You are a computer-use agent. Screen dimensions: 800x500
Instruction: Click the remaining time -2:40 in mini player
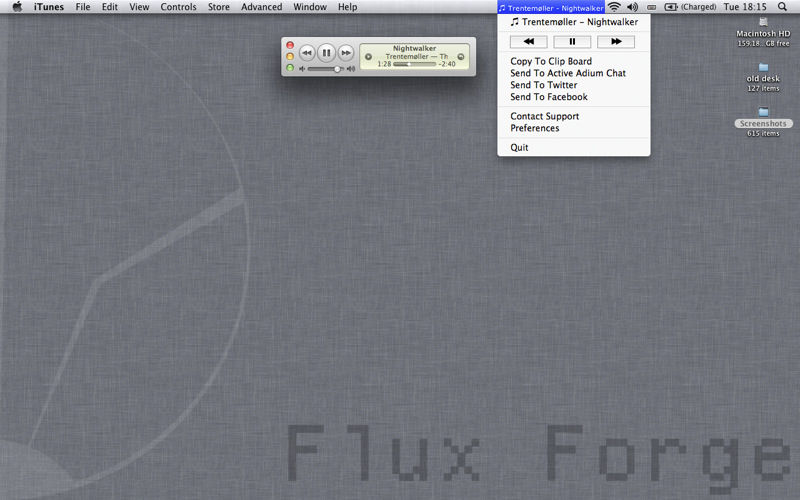pos(447,64)
